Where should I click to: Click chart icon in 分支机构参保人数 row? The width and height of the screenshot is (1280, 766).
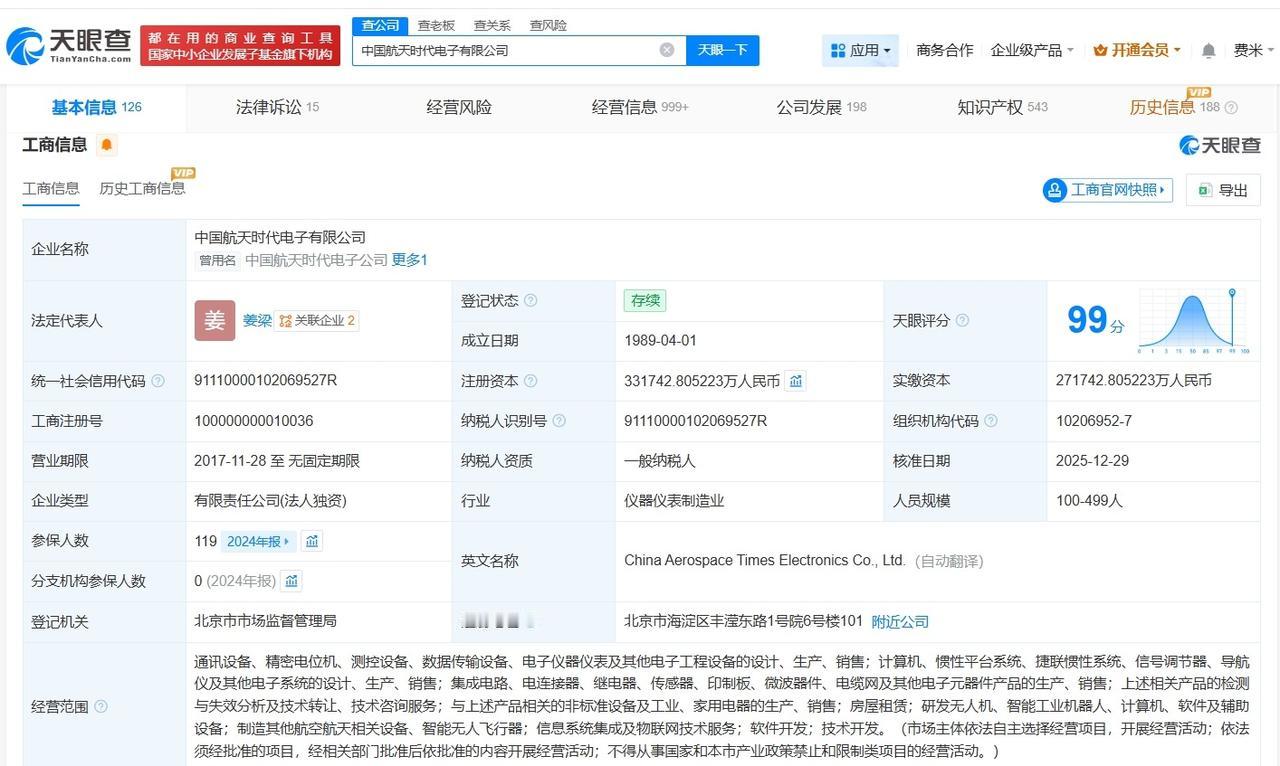291,581
